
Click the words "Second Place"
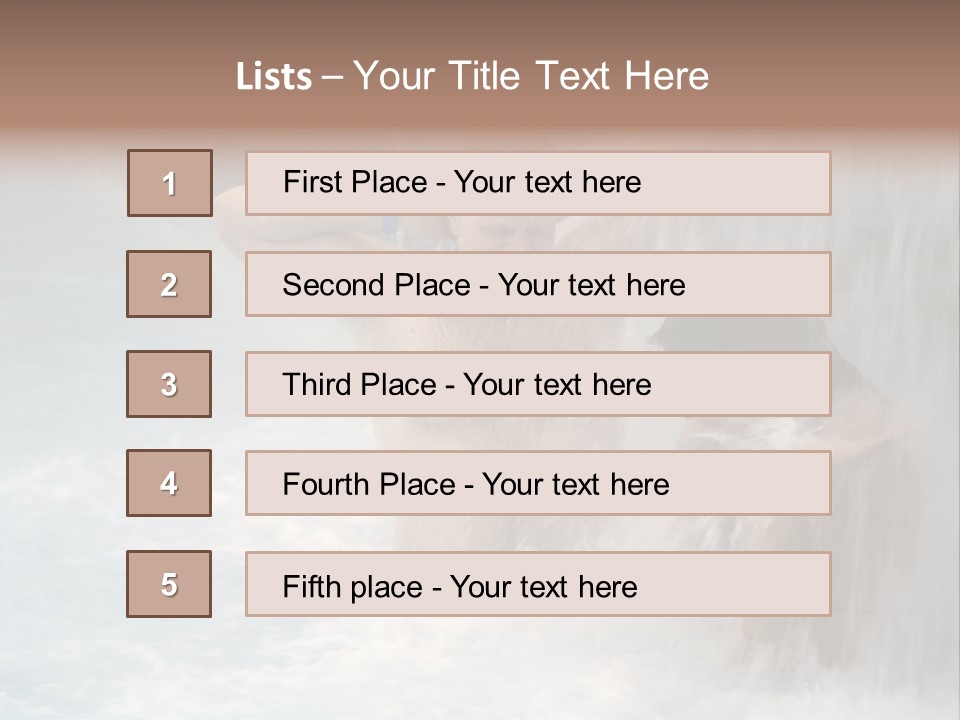point(375,285)
